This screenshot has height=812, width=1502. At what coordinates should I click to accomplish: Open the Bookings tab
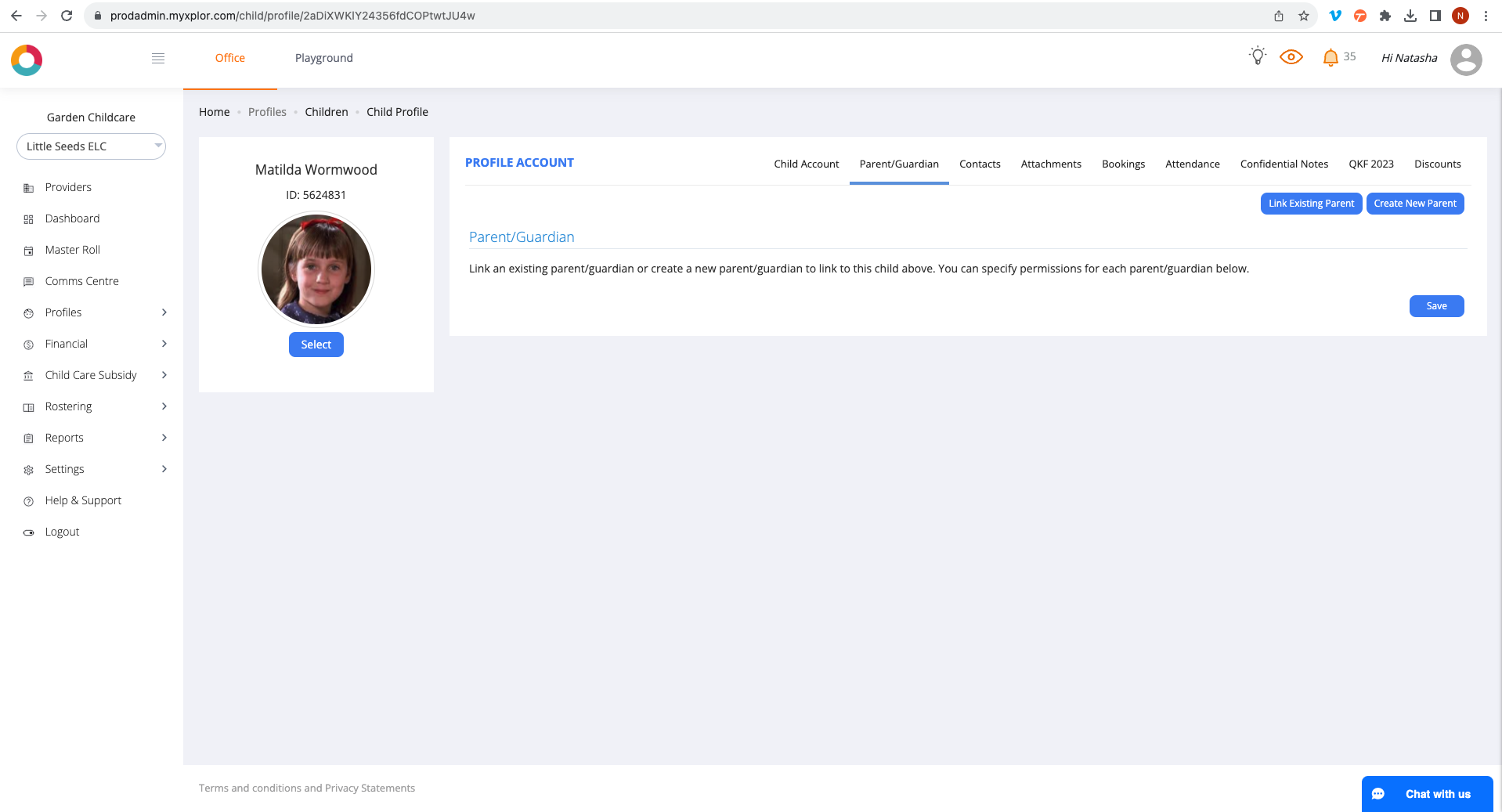pos(1123,164)
